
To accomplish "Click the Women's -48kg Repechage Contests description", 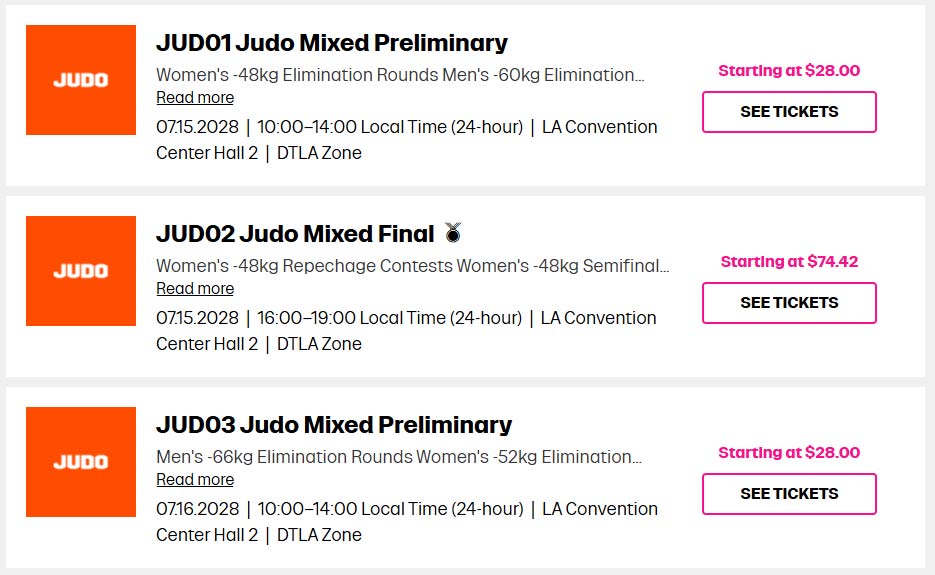I will click(x=412, y=266).
